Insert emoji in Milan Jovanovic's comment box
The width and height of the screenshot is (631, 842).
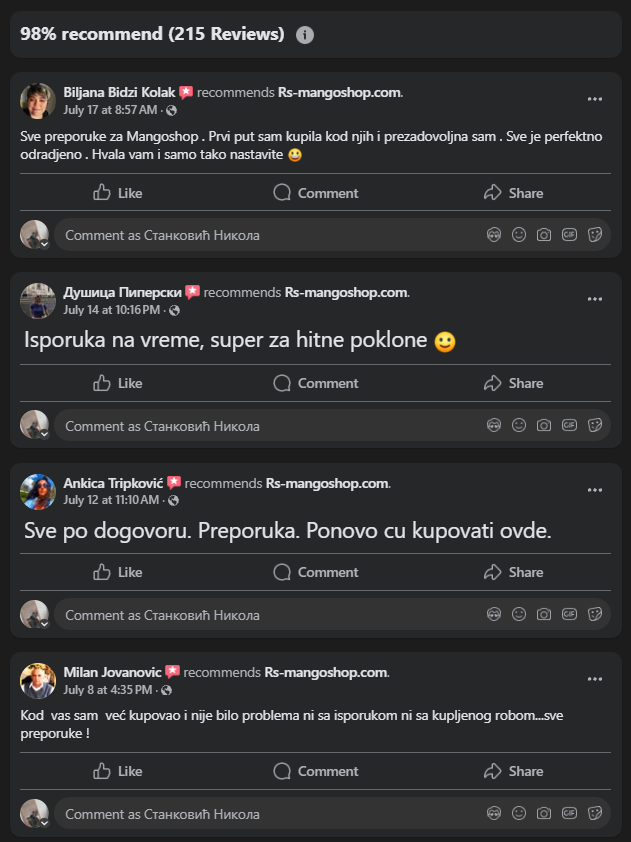[519, 813]
